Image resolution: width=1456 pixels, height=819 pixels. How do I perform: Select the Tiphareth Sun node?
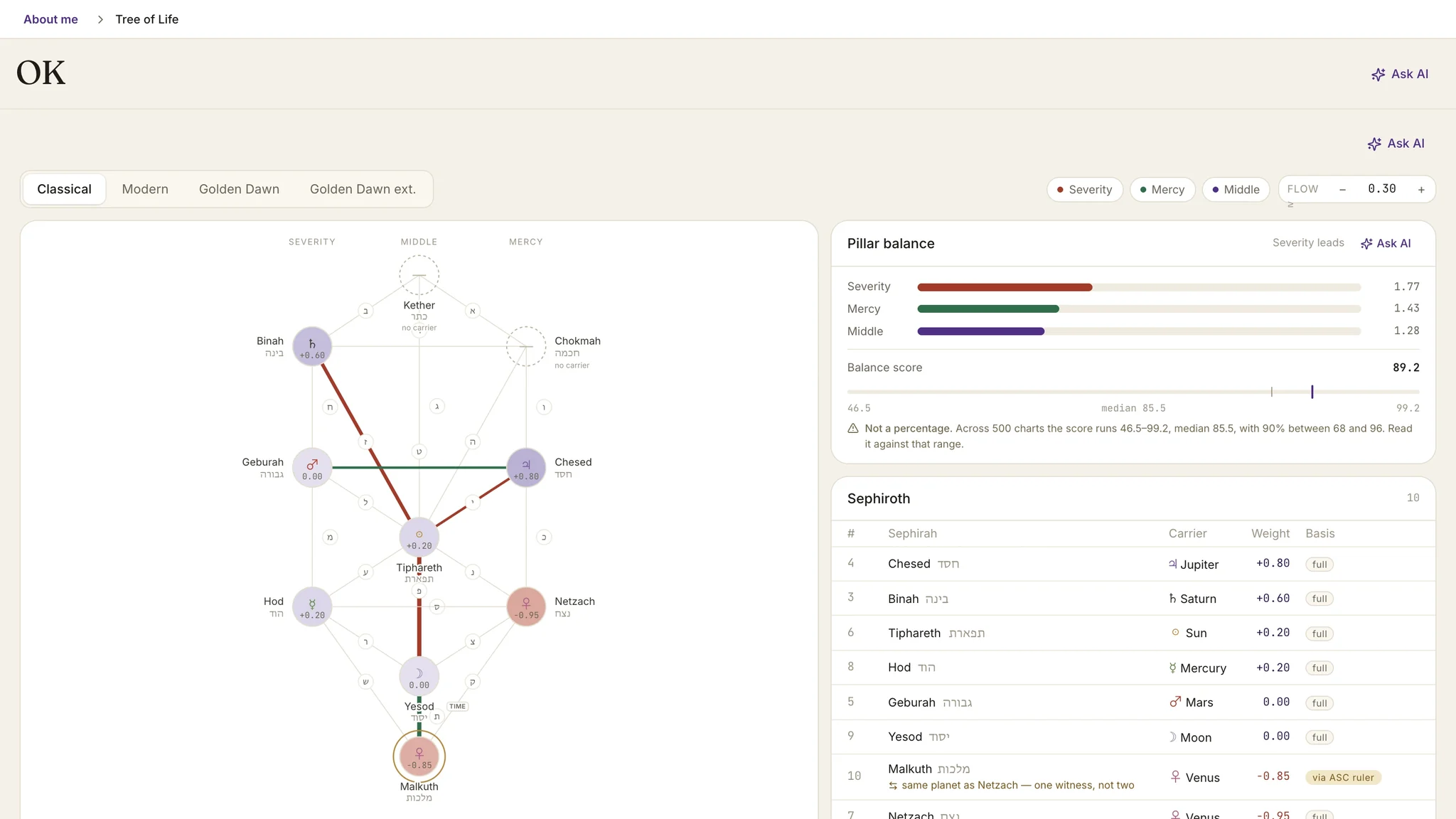[419, 537]
